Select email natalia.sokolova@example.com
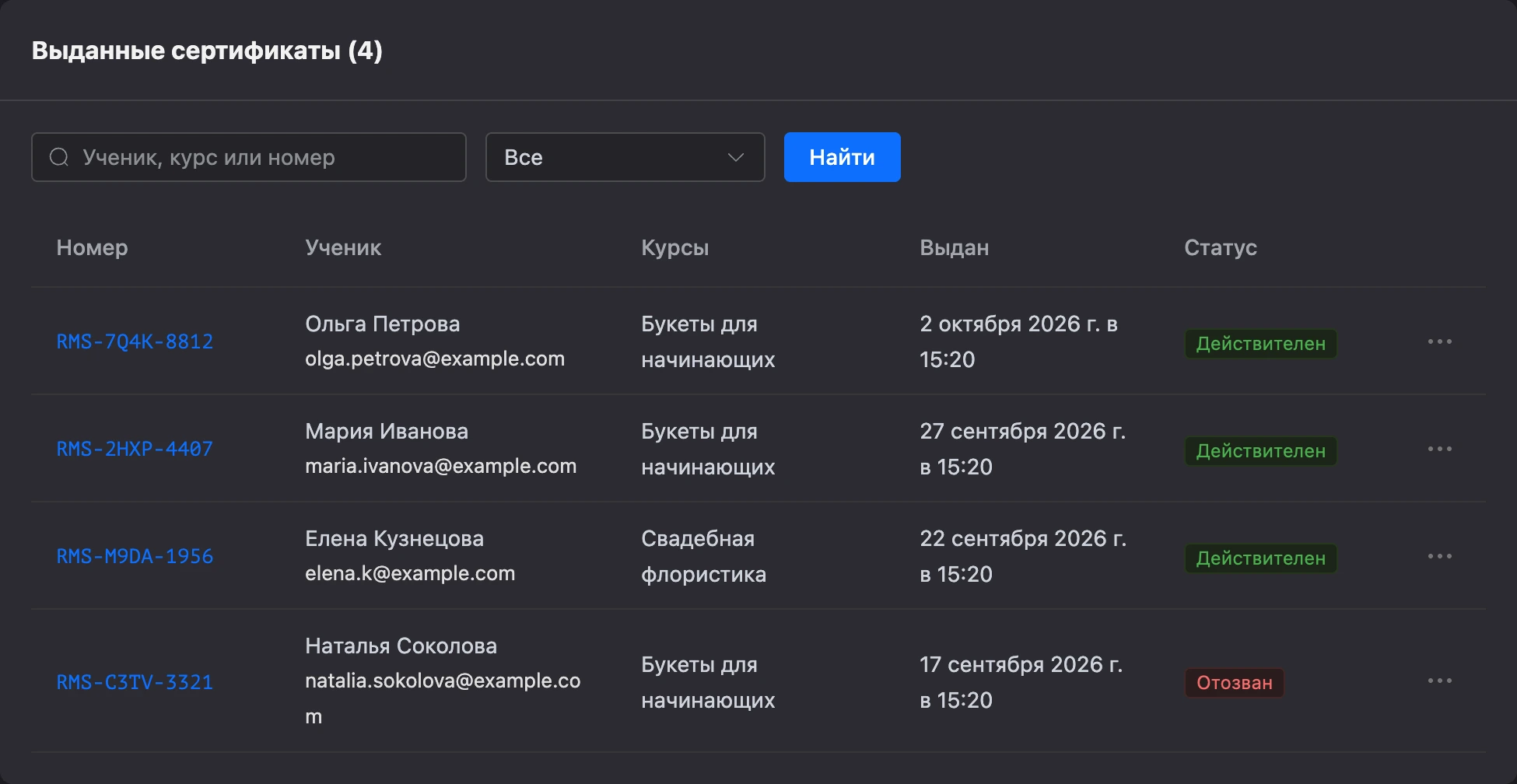The height and width of the screenshot is (784, 1517). (443, 698)
